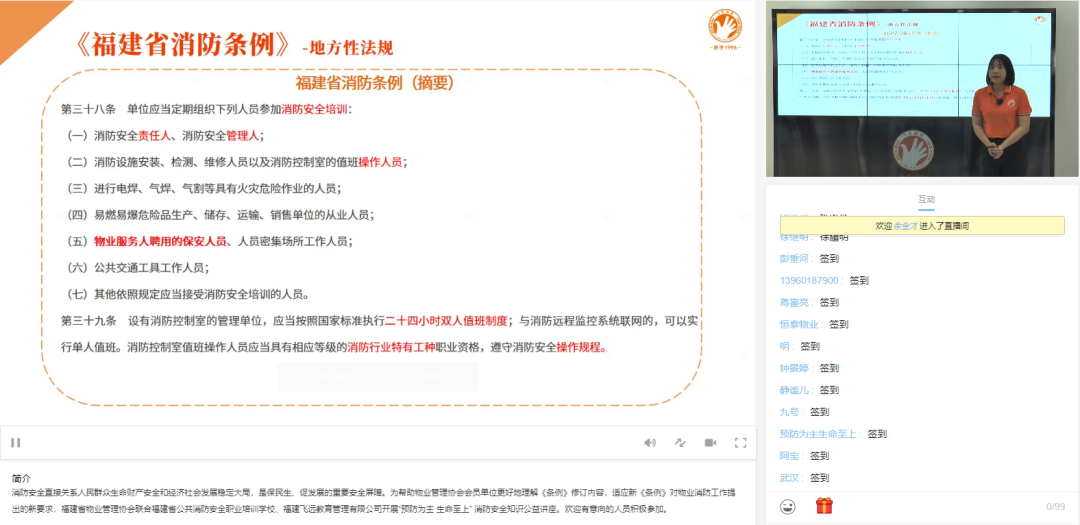Click chat username 彭垂河
This screenshot has height=525, width=1080.
coord(794,259)
